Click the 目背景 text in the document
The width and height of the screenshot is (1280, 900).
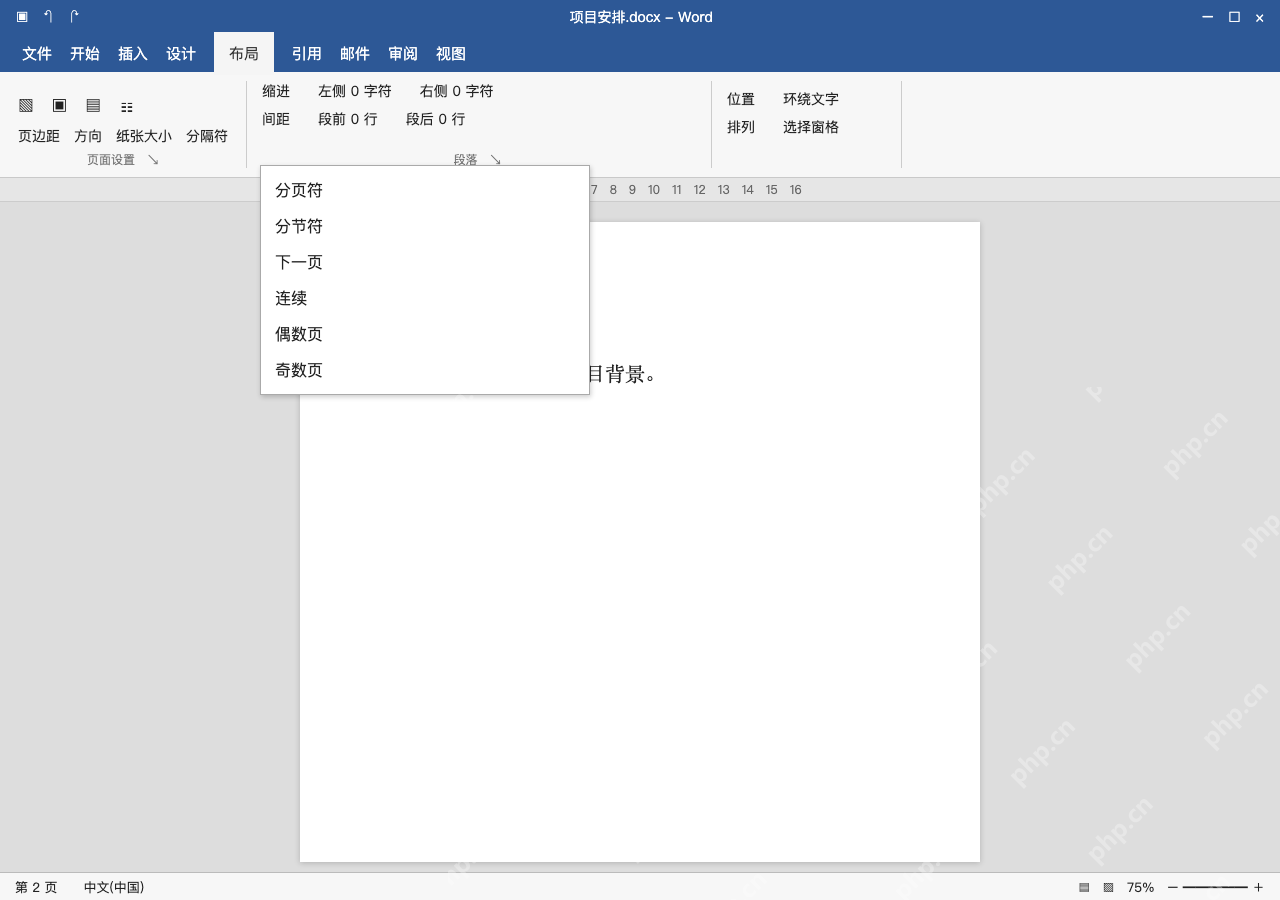click(616, 374)
